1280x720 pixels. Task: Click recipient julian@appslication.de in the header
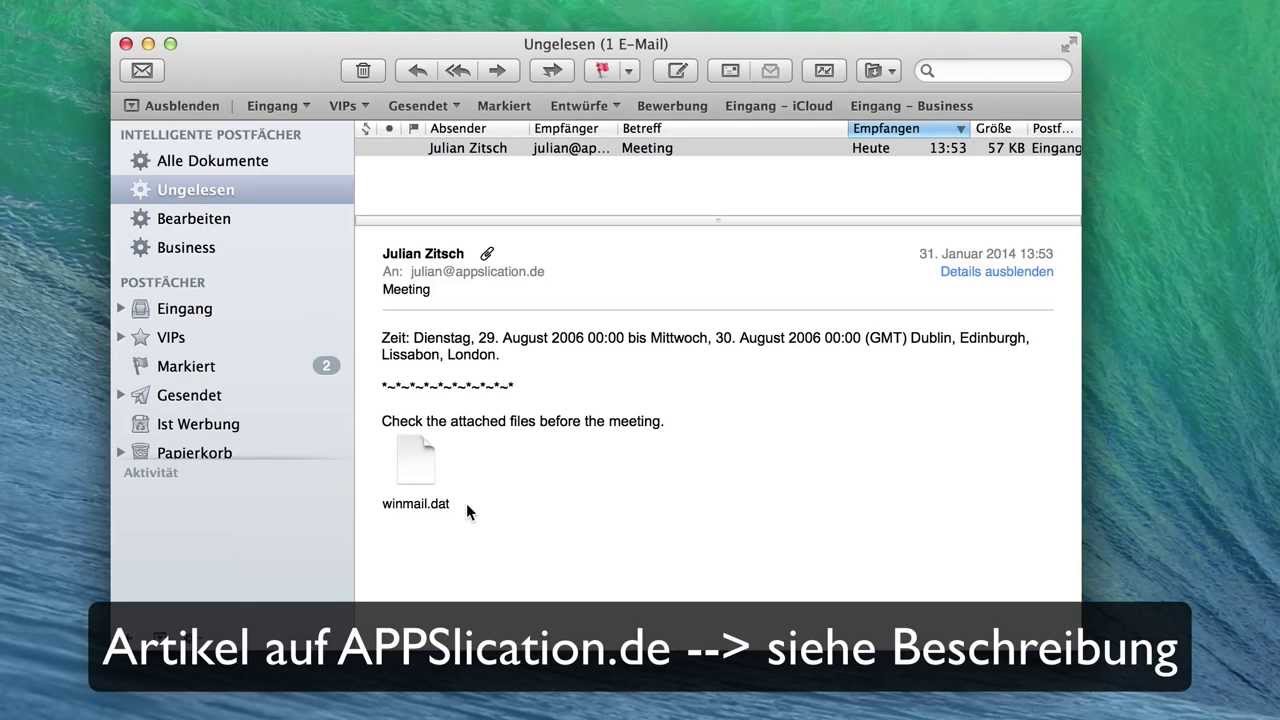tap(477, 272)
